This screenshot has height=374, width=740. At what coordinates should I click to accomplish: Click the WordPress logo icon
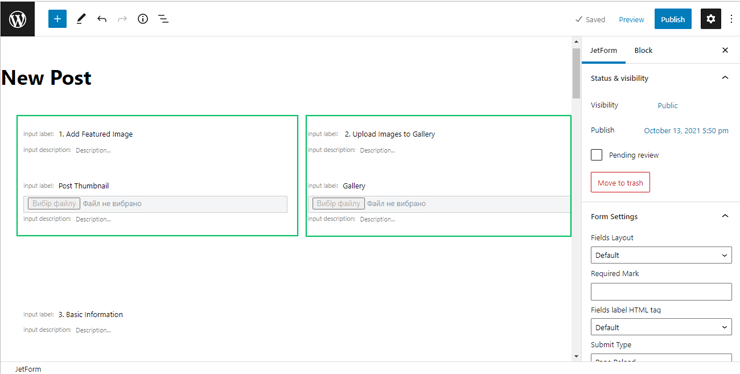click(x=17, y=19)
